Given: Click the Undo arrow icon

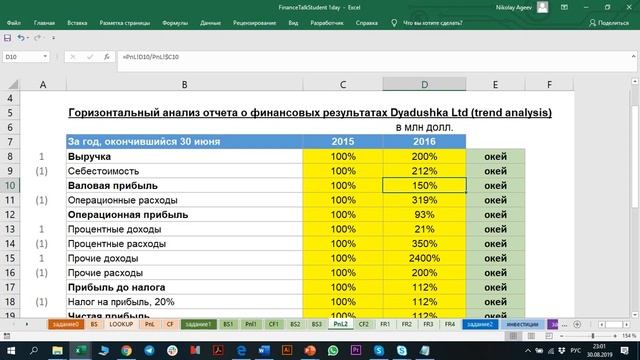Looking at the screenshot, I should click(20, 38).
